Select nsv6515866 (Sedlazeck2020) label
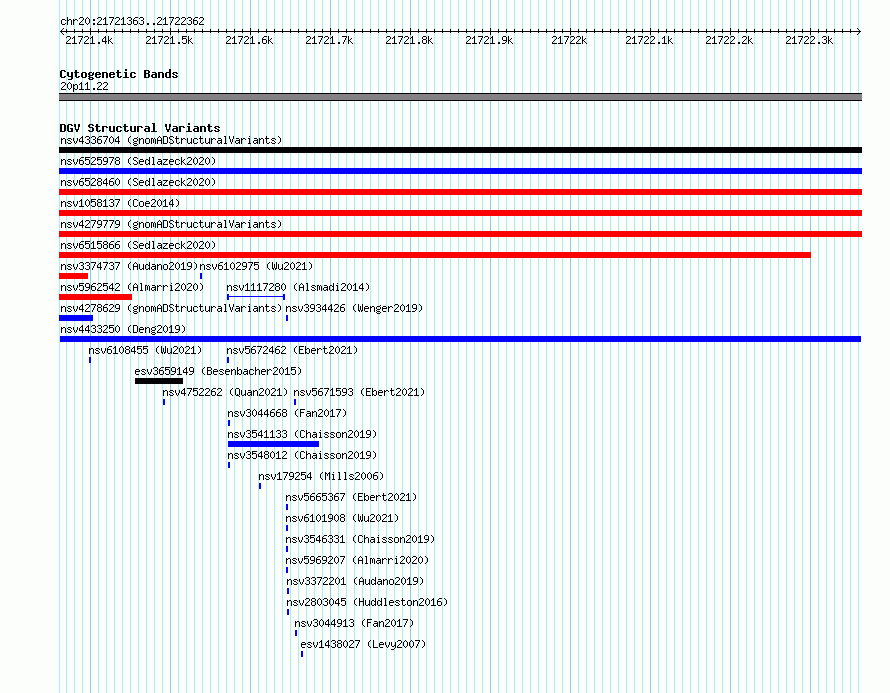The image size is (890, 693). (138, 245)
